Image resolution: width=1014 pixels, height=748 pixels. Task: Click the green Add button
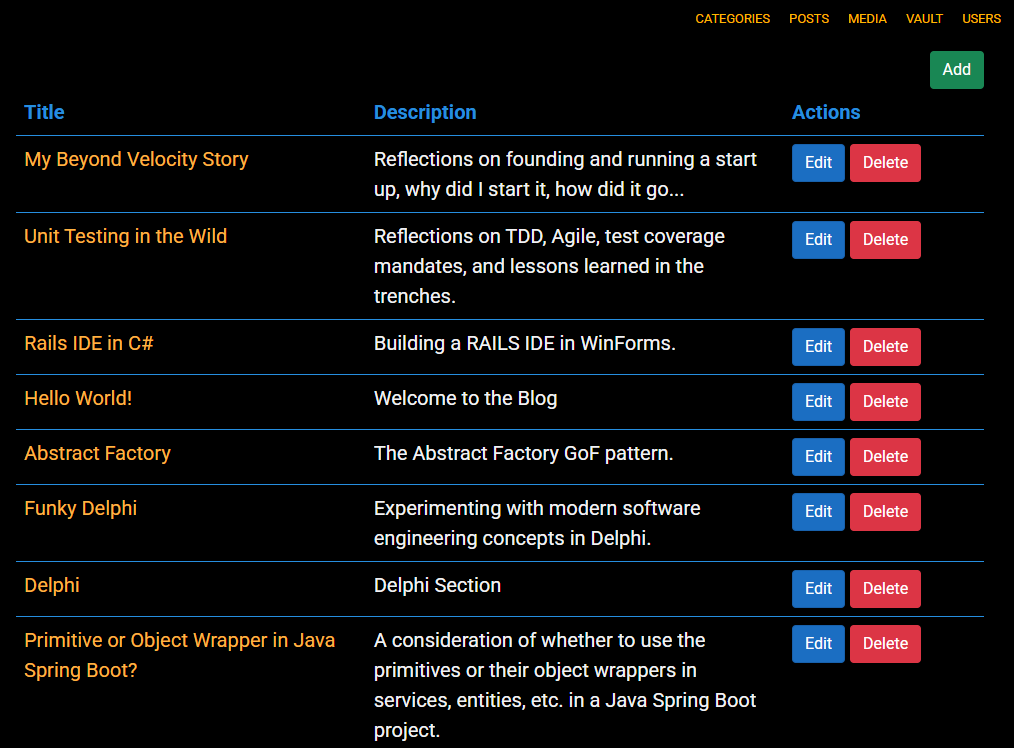(956, 70)
